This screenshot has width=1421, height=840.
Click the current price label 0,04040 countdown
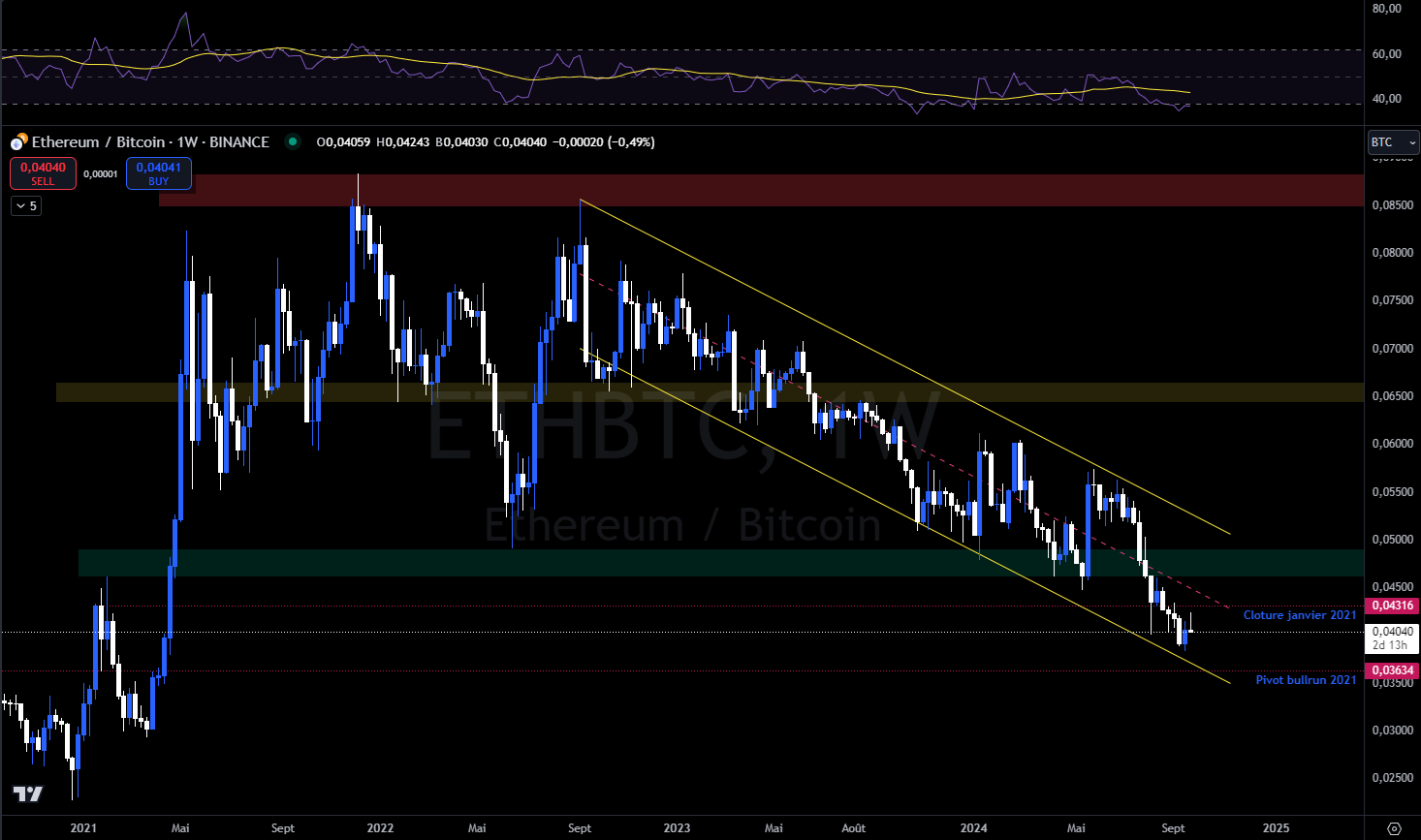(x=1392, y=638)
